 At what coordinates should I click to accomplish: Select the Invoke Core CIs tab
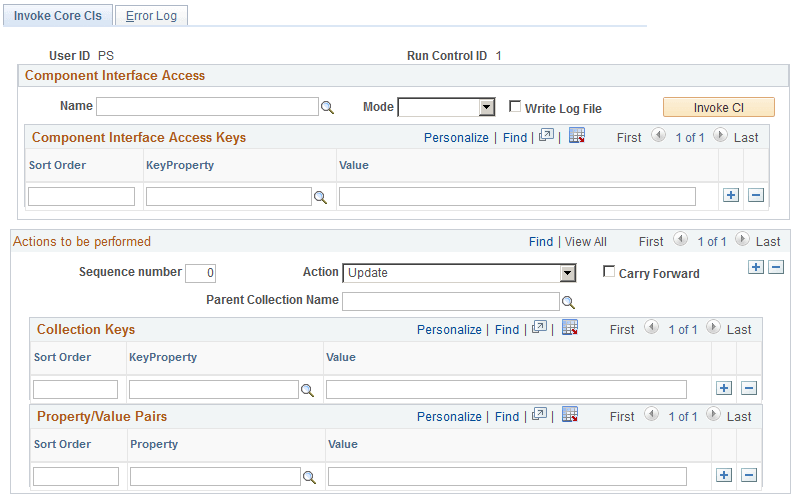[57, 16]
